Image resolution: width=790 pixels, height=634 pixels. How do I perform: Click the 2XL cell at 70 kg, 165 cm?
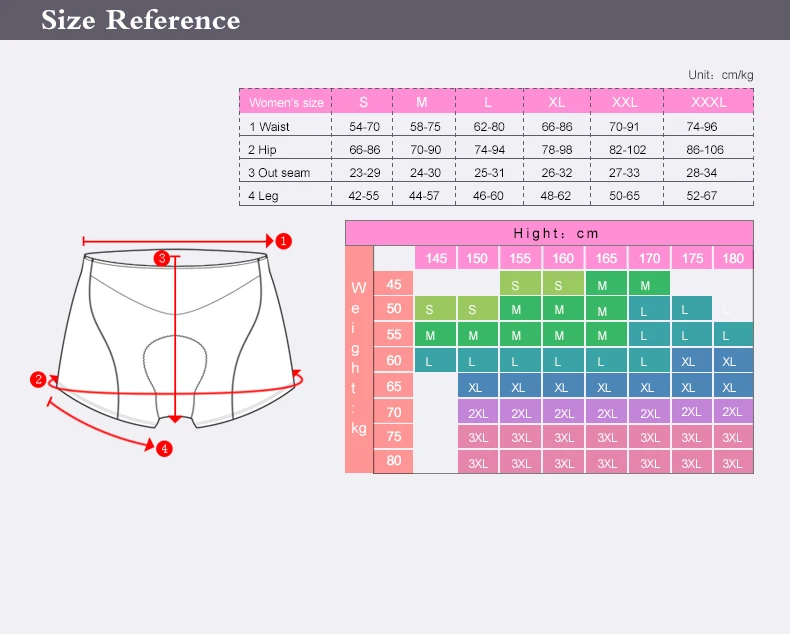[607, 412]
